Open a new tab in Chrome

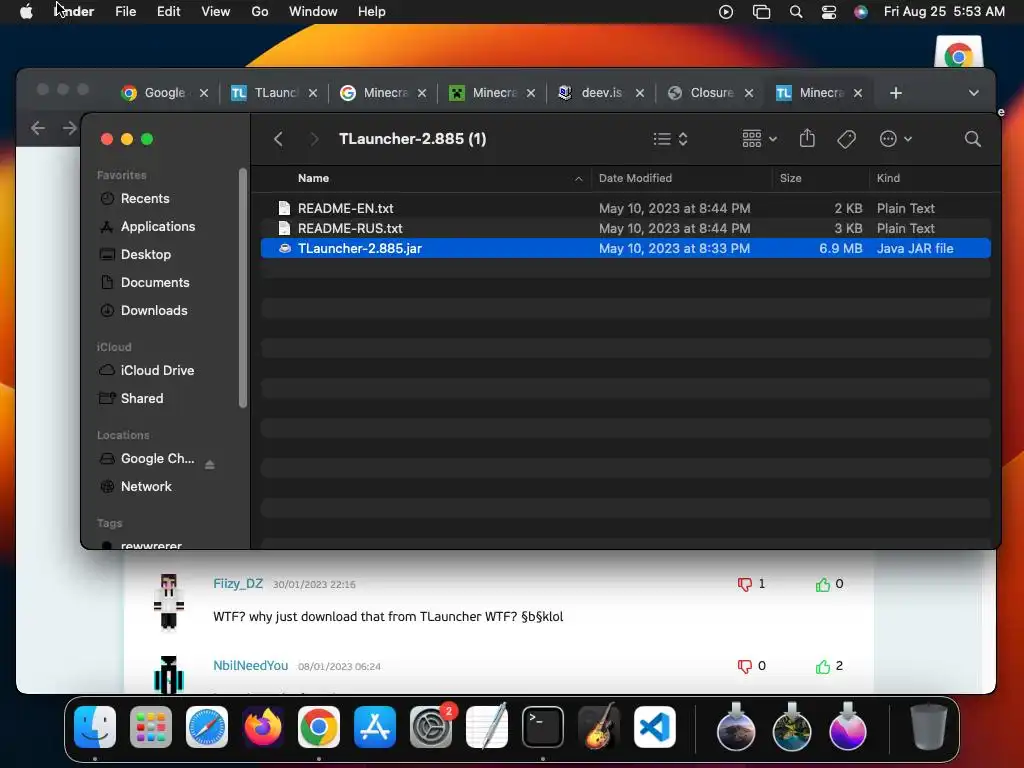coord(896,93)
